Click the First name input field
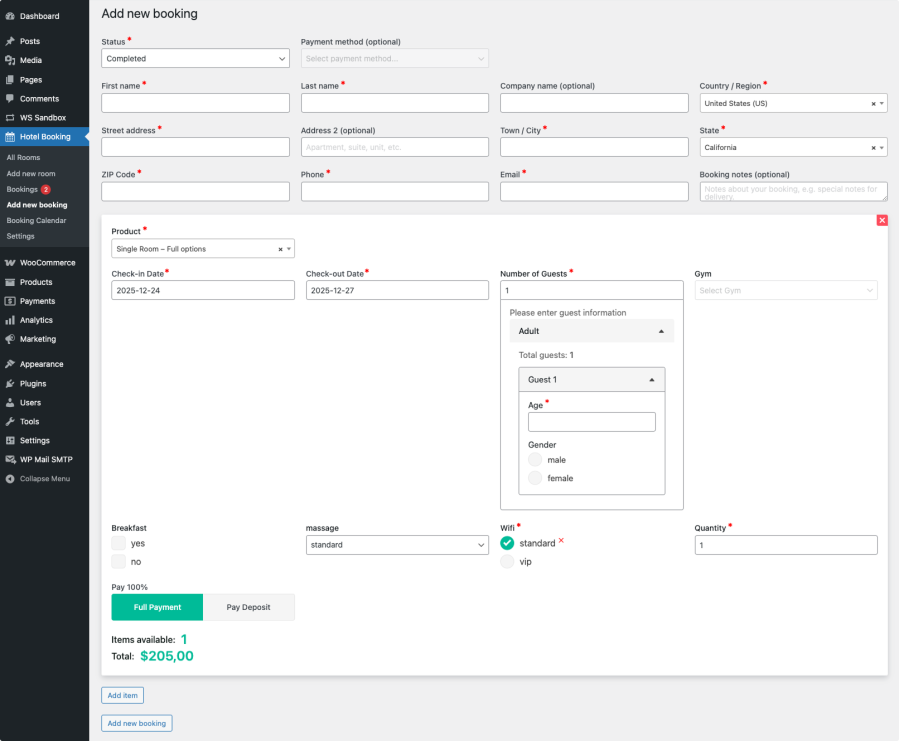Viewport: 899px width, 741px height. click(196, 103)
